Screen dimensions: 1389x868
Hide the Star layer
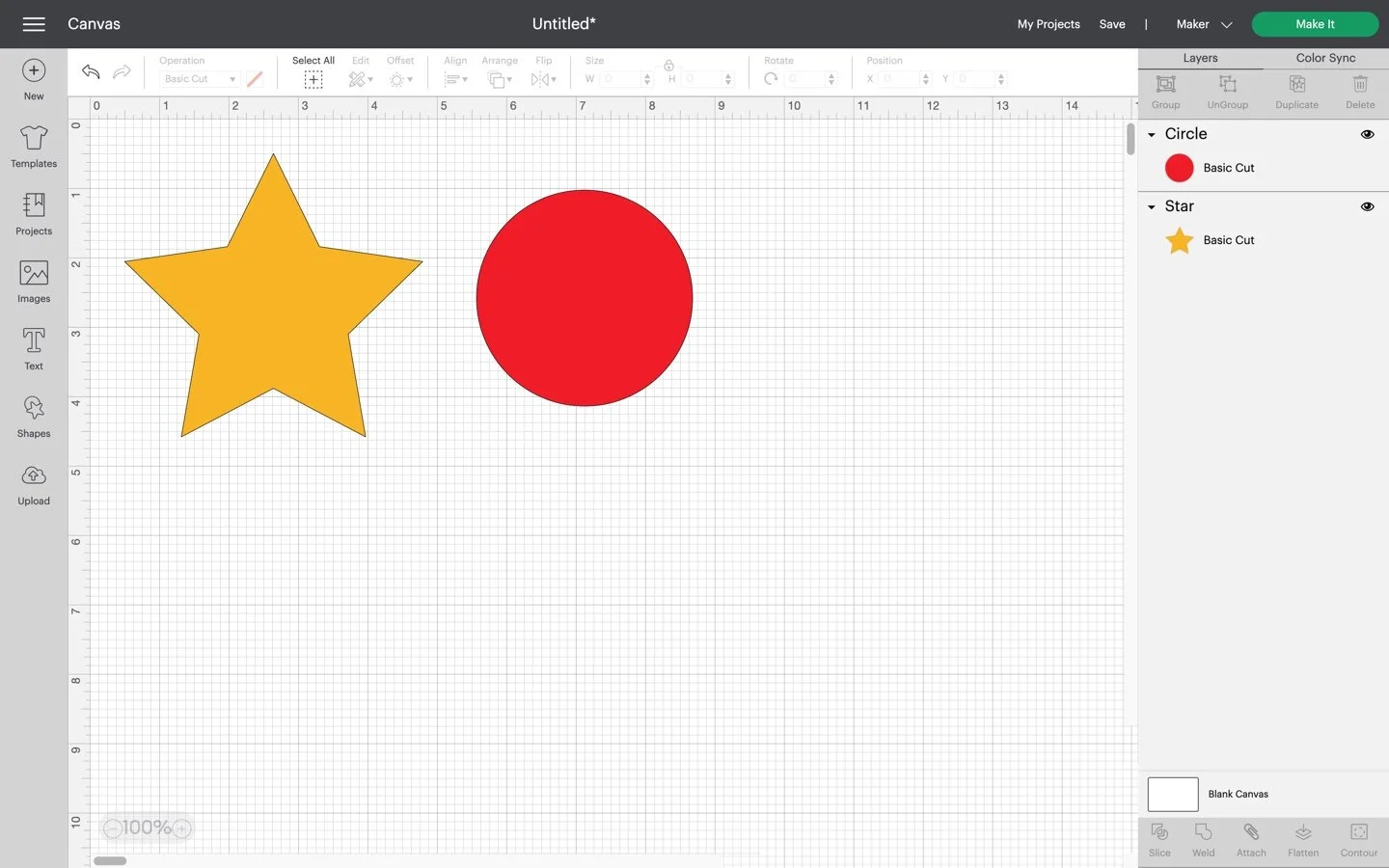click(1367, 206)
